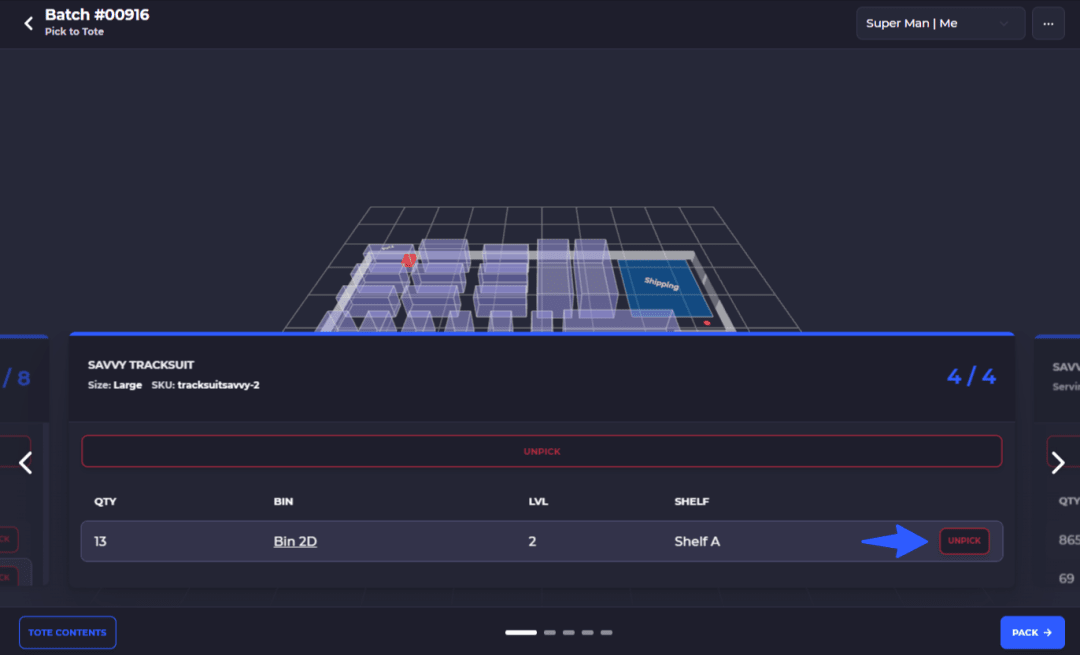This screenshot has width=1080, height=655.
Task: Click the SKU tracksuitsavvy-2 text
Action: (205, 385)
